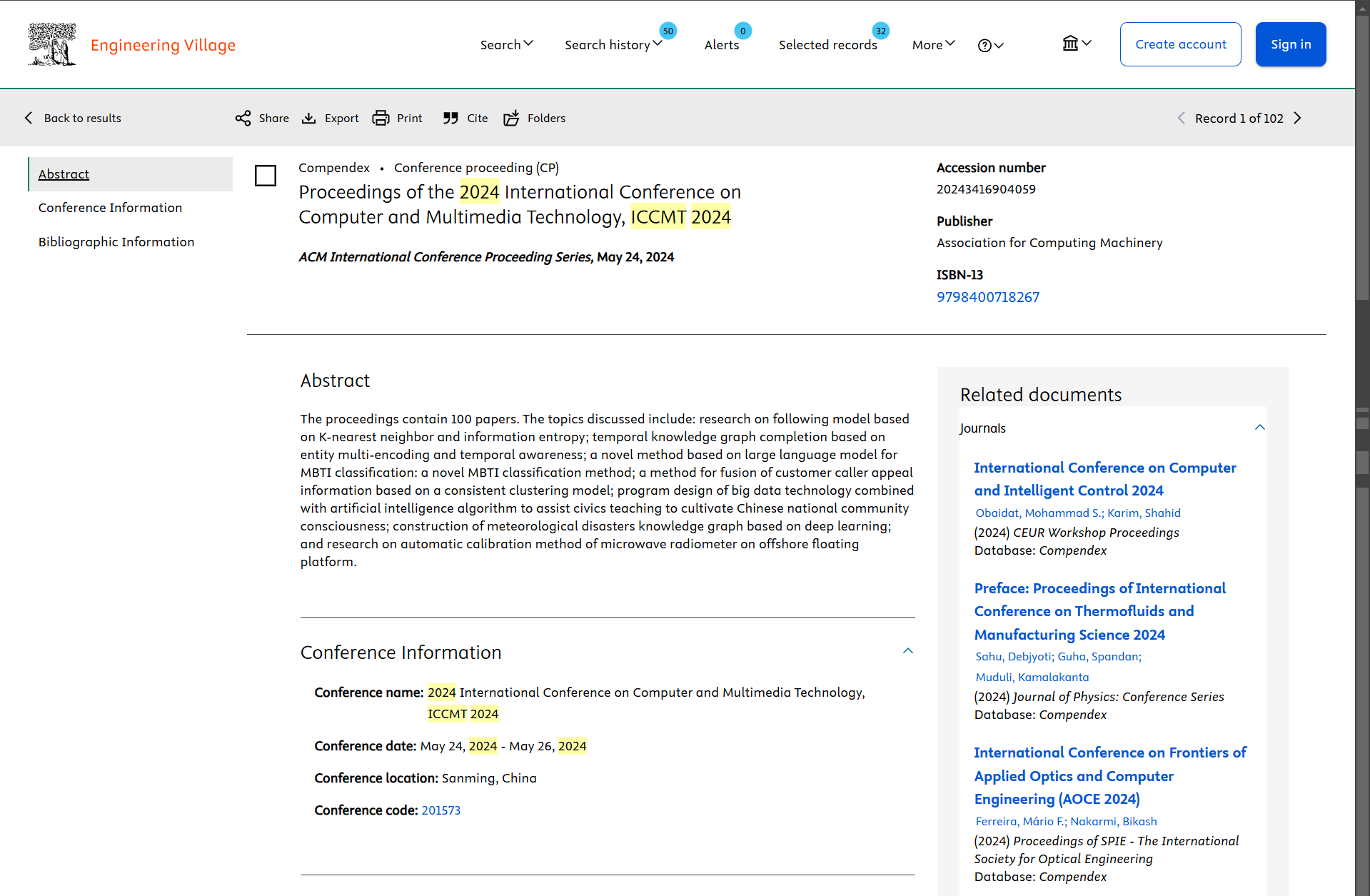Click Back to results link

click(82, 119)
